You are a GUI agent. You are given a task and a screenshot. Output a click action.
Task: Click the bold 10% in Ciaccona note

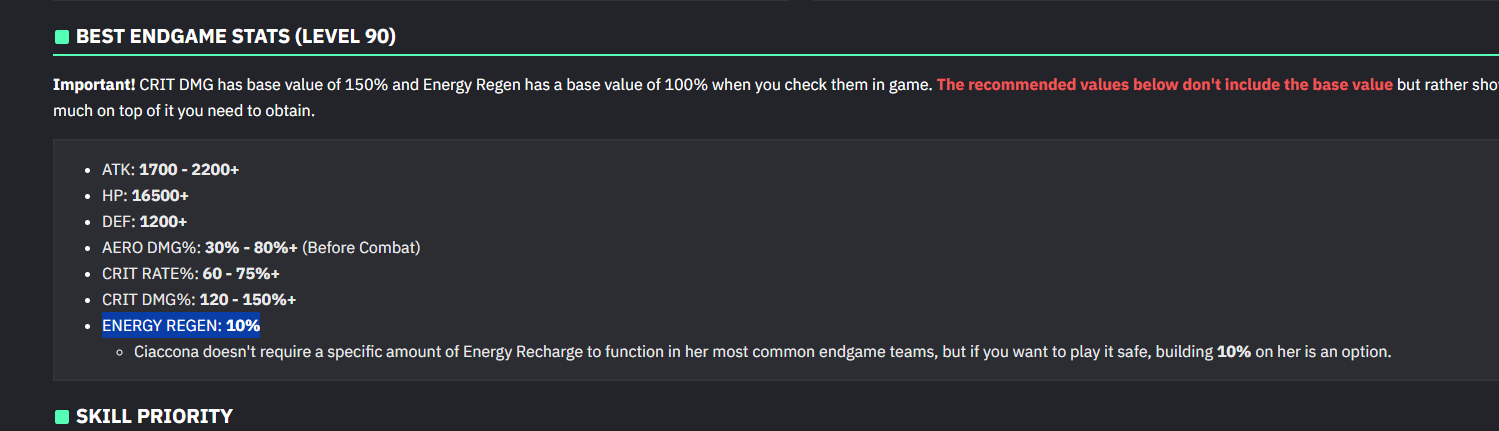[1234, 352]
